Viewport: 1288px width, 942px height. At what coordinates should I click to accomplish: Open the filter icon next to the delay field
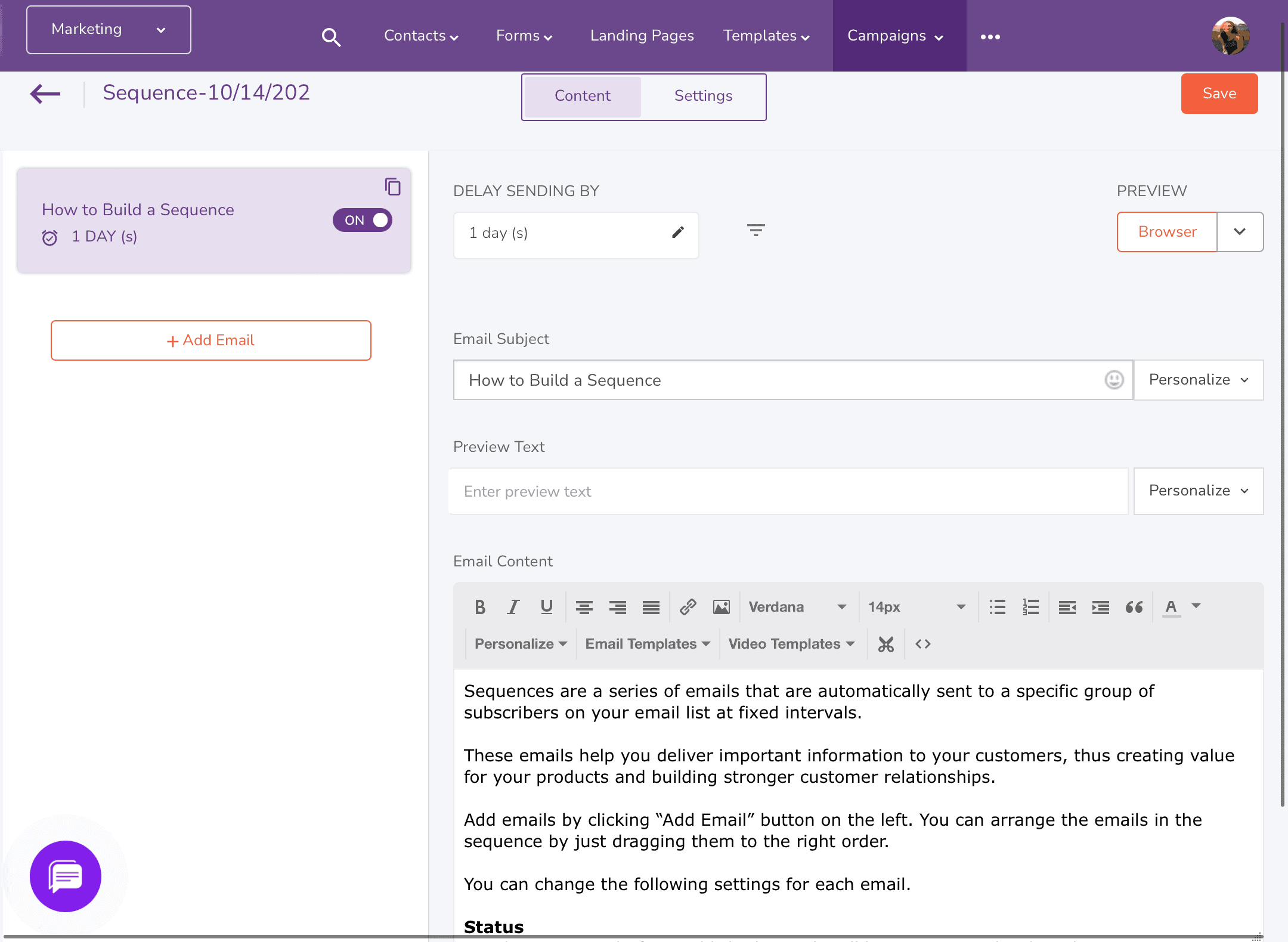tap(756, 230)
